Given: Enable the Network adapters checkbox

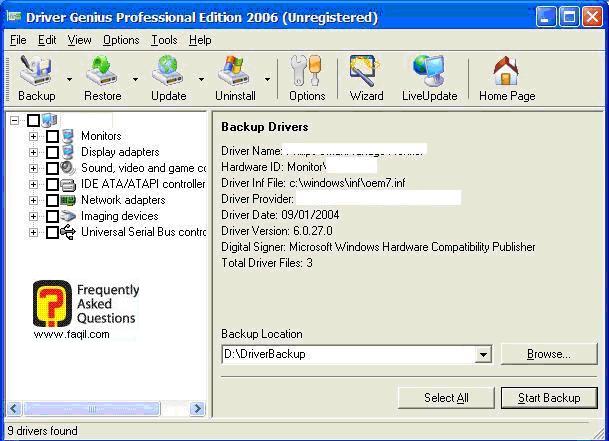Looking at the screenshot, I should pyautogui.click(x=52, y=200).
